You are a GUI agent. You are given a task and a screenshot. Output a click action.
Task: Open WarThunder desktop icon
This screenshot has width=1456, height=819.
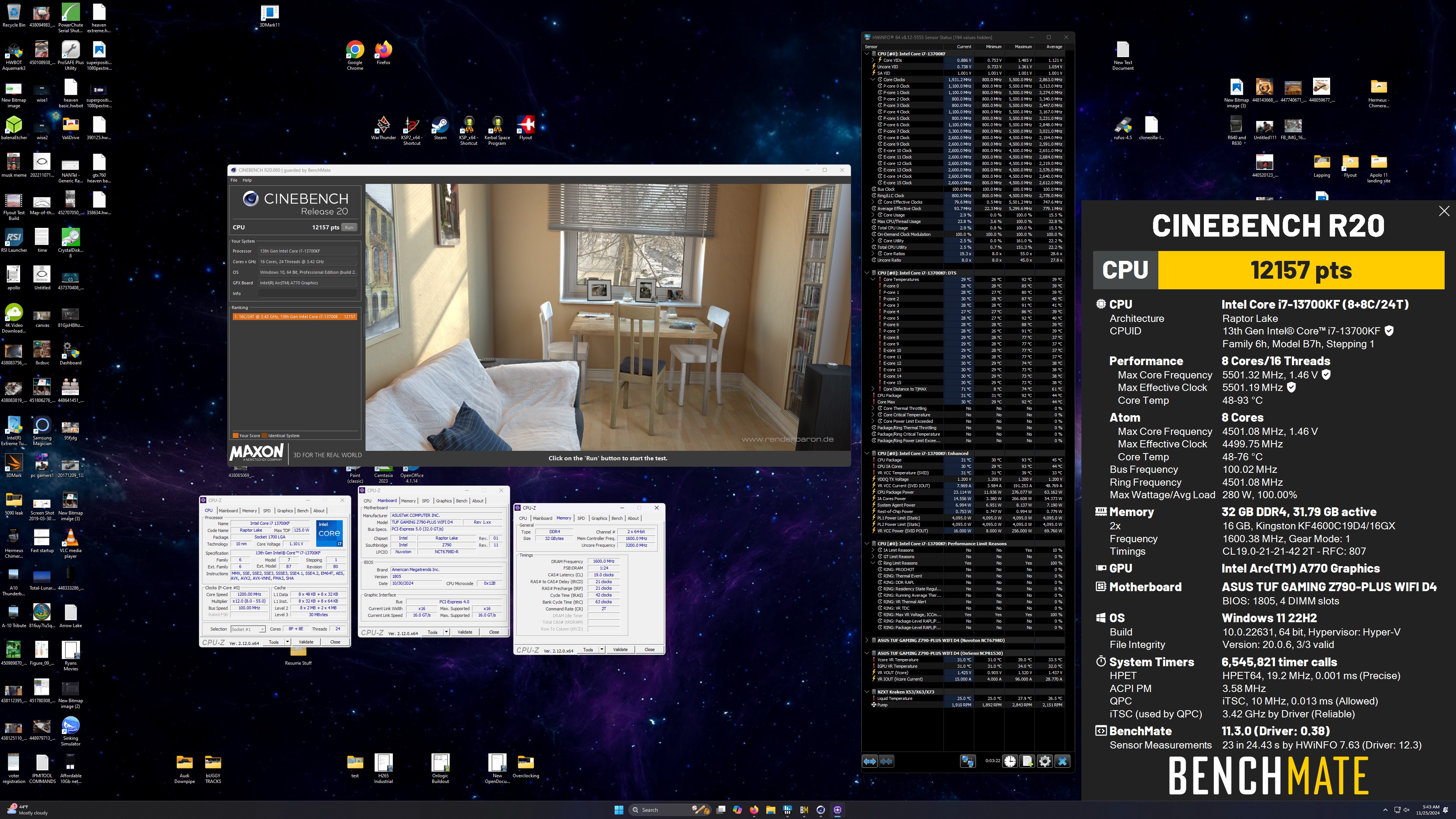(x=383, y=128)
